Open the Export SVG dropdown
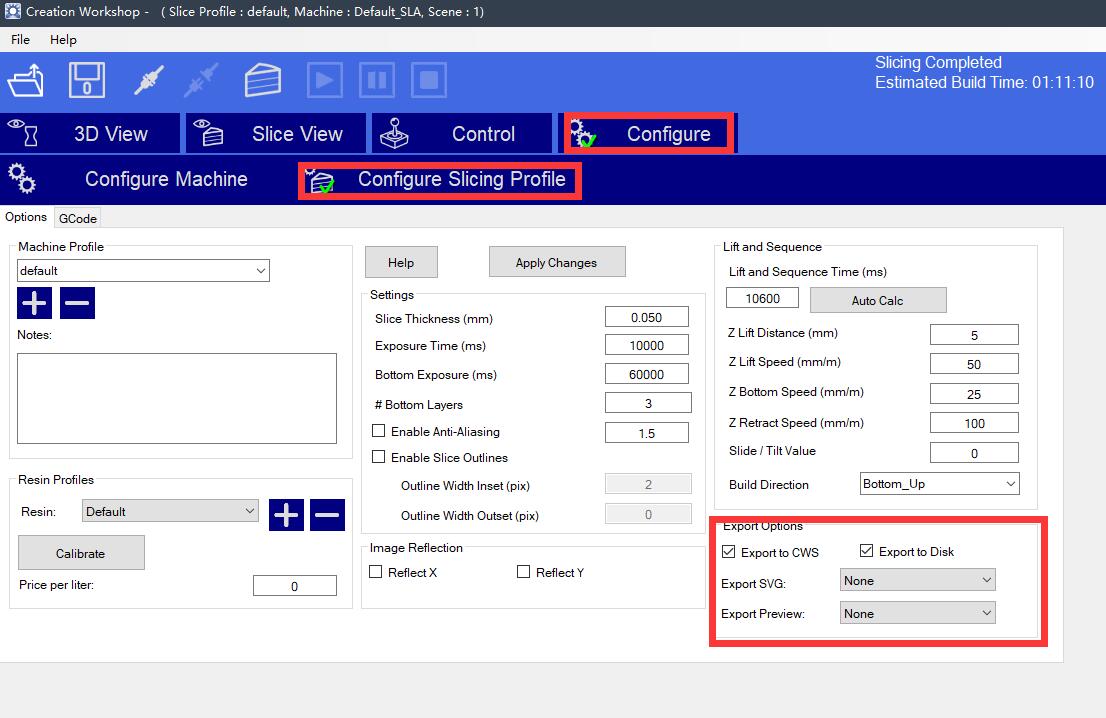 pyautogui.click(x=917, y=580)
